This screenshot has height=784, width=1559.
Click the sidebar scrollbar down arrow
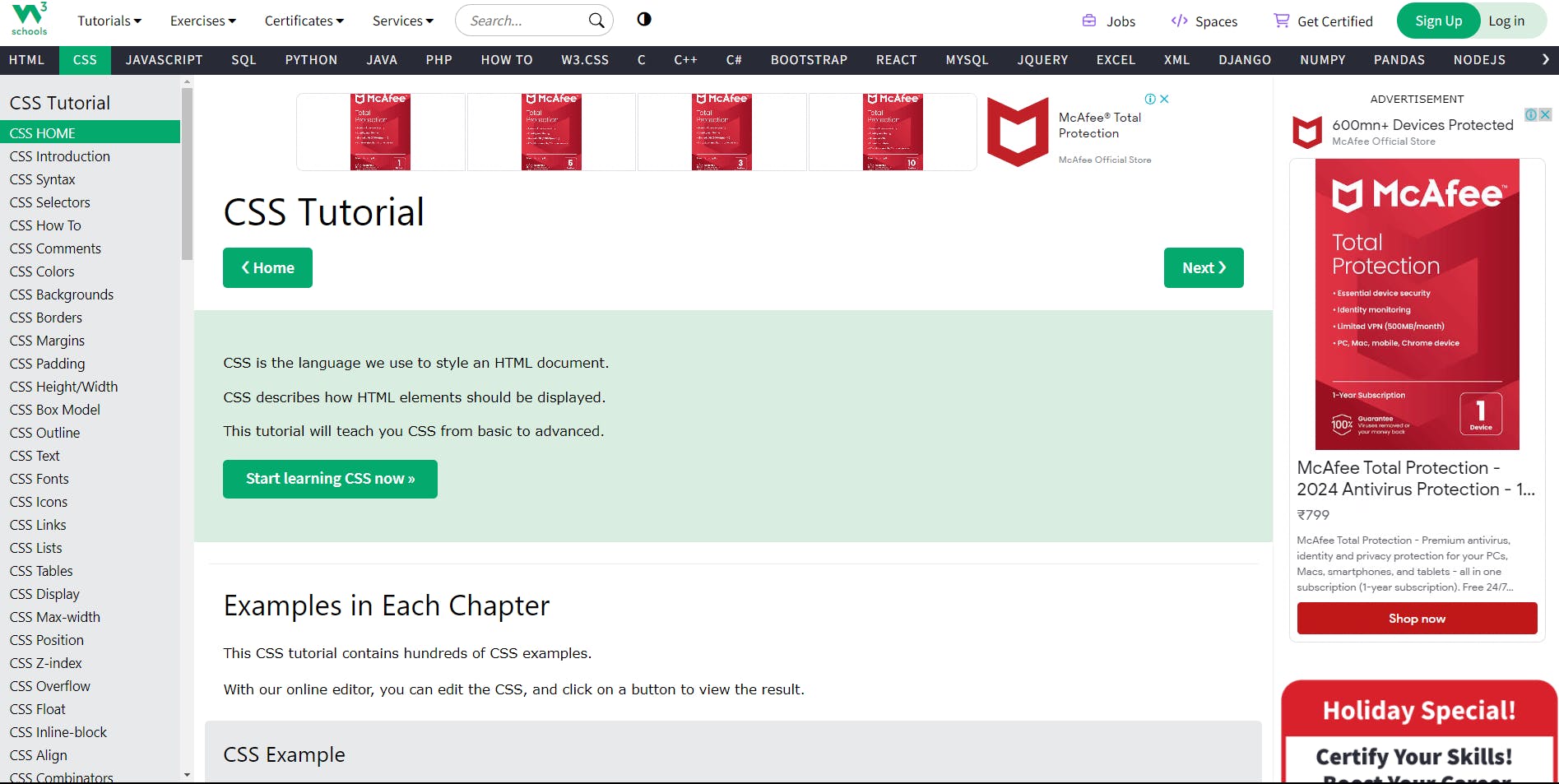tap(187, 774)
